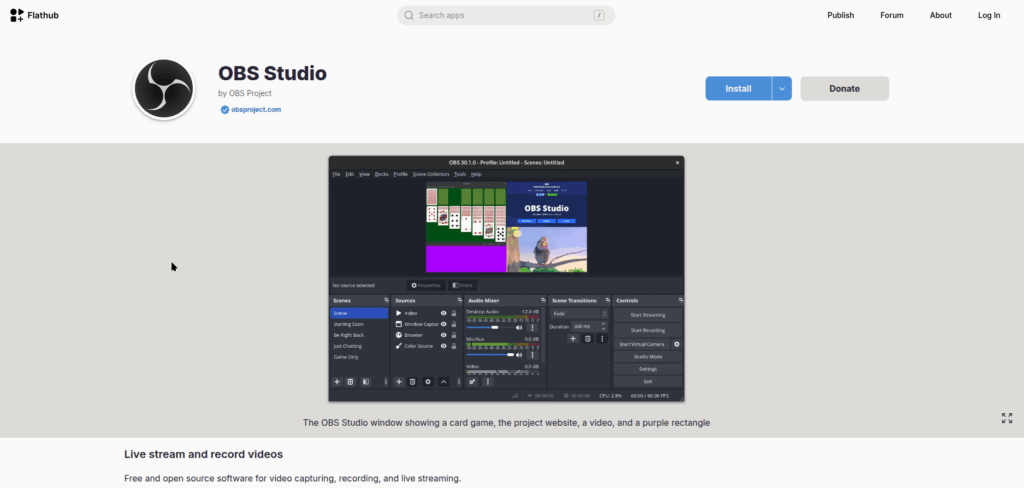1024x488 pixels.
Task: Focus the Search apps field
Action: click(x=506, y=15)
